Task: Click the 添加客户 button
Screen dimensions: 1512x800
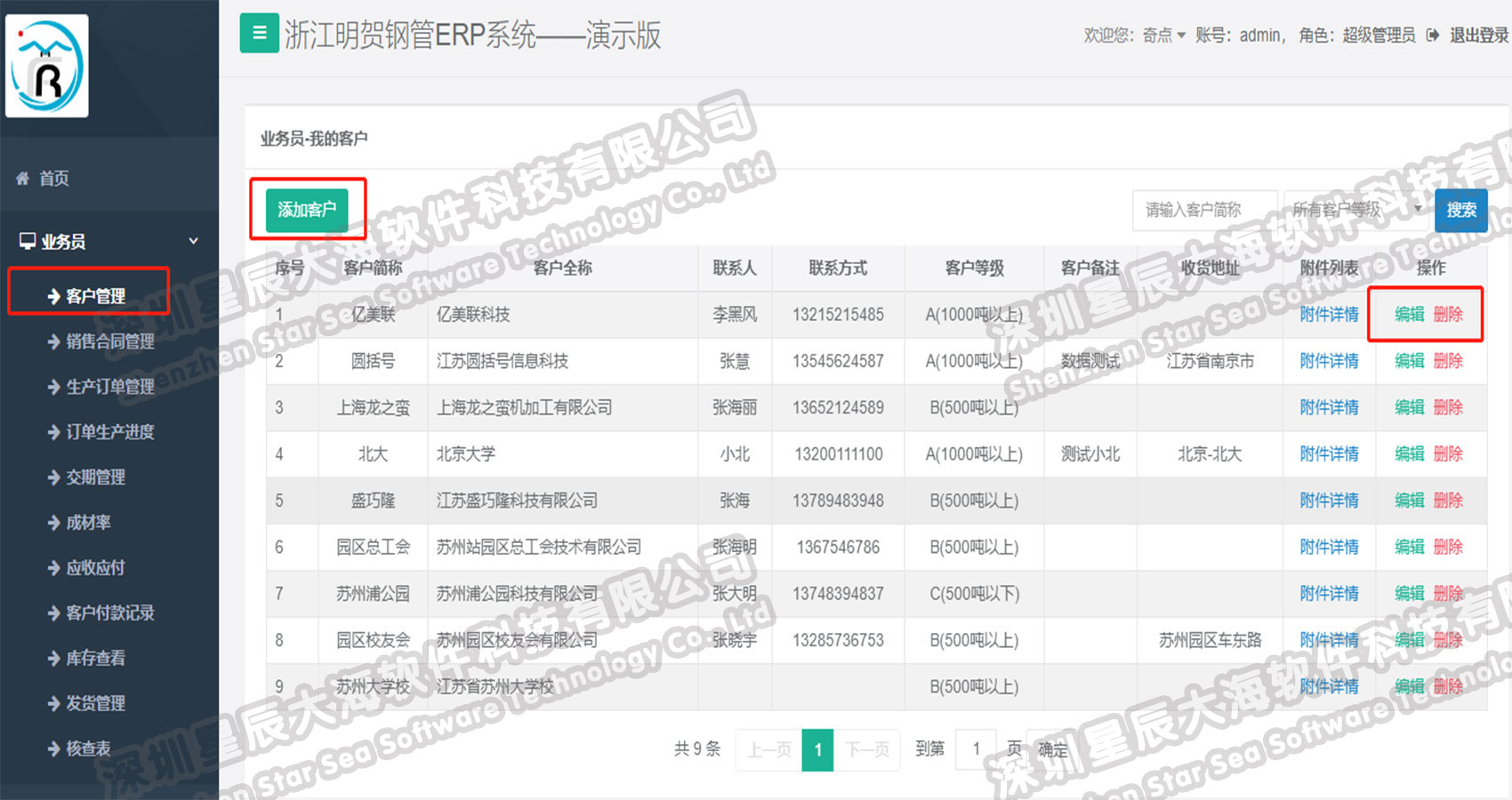Action: click(307, 210)
